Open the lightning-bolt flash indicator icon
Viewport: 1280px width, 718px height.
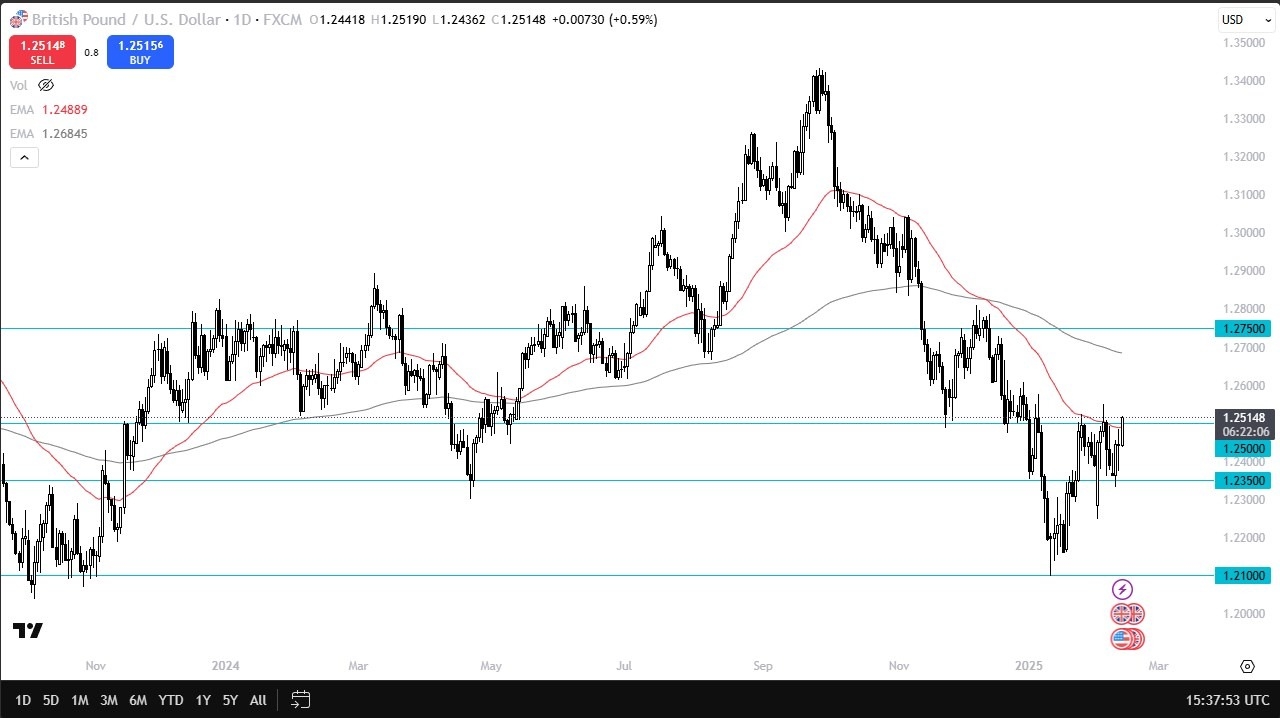[x=1123, y=589]
